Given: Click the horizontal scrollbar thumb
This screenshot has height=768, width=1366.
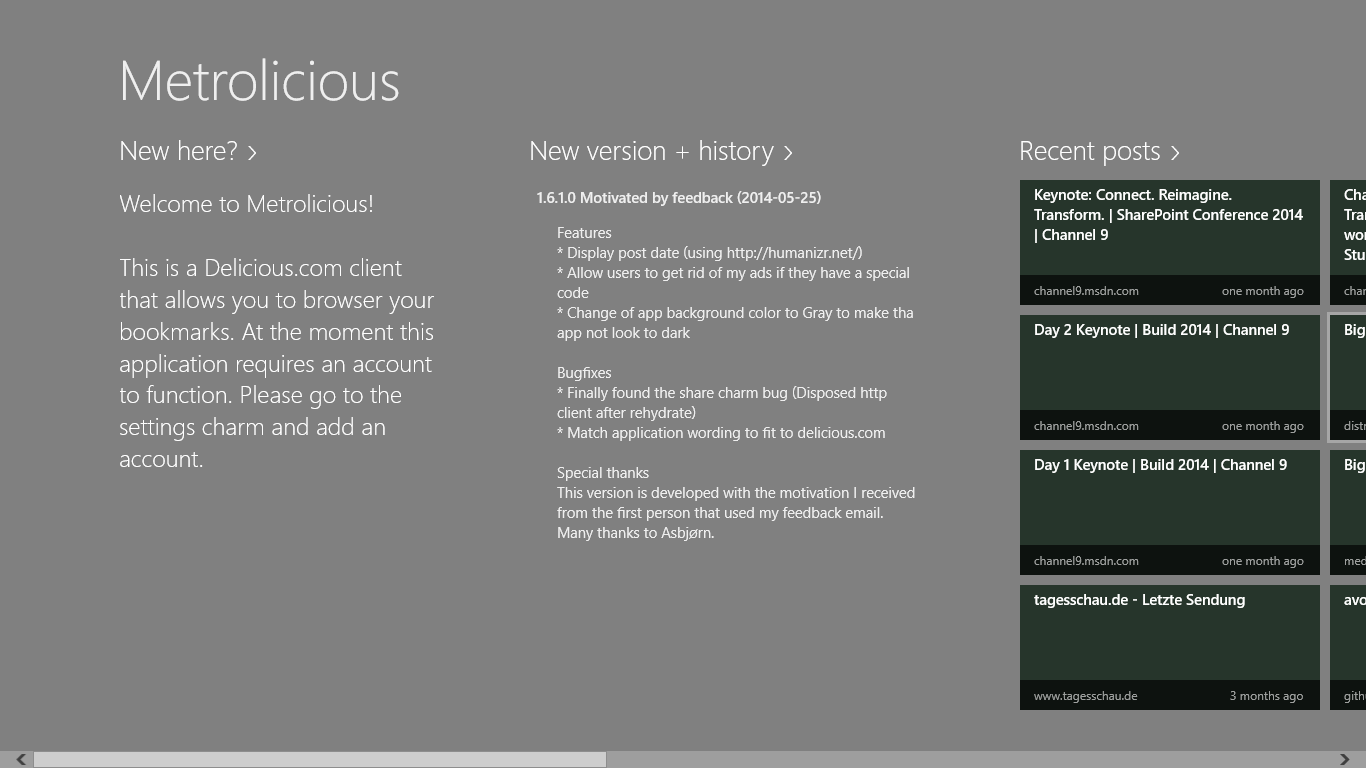Looking at the screenshot, I should [x=320, y=760].
